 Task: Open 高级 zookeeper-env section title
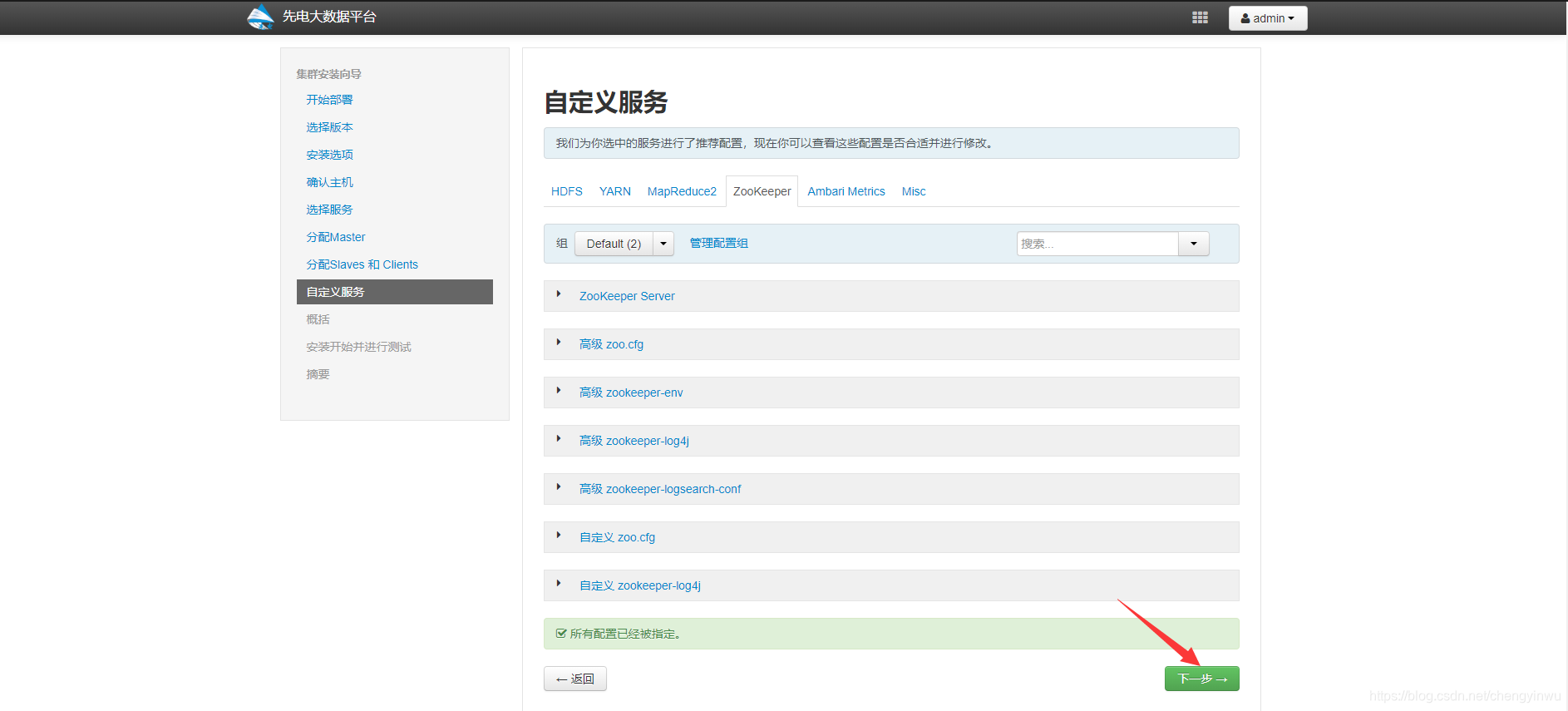(631, 393)
